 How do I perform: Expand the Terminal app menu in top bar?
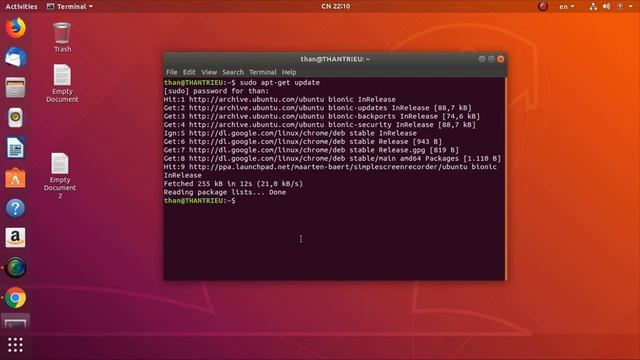coord(70,7)
